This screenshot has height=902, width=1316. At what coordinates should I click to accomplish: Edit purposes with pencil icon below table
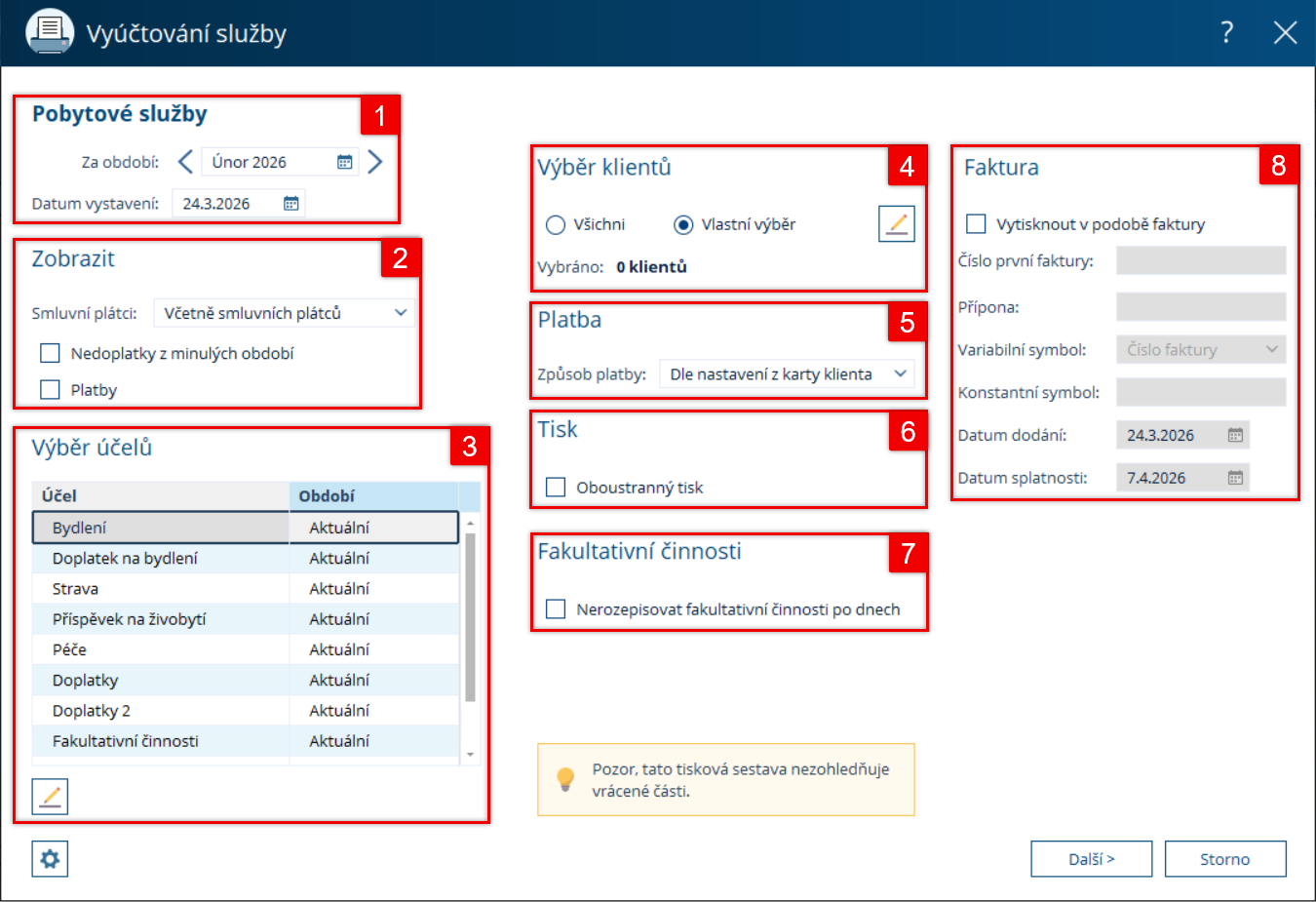50,797
